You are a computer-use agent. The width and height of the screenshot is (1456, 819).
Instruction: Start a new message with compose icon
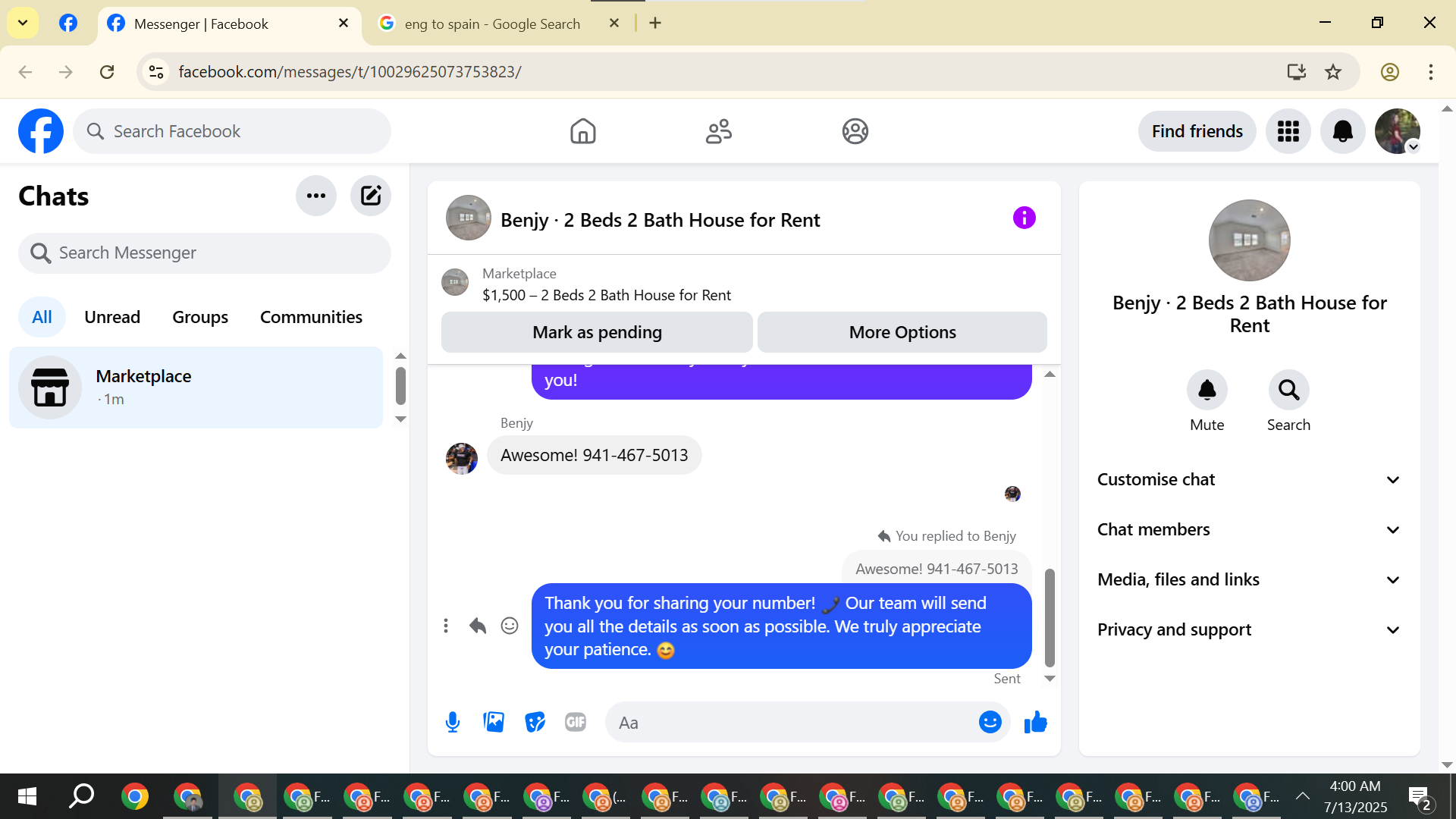(370, 196)
